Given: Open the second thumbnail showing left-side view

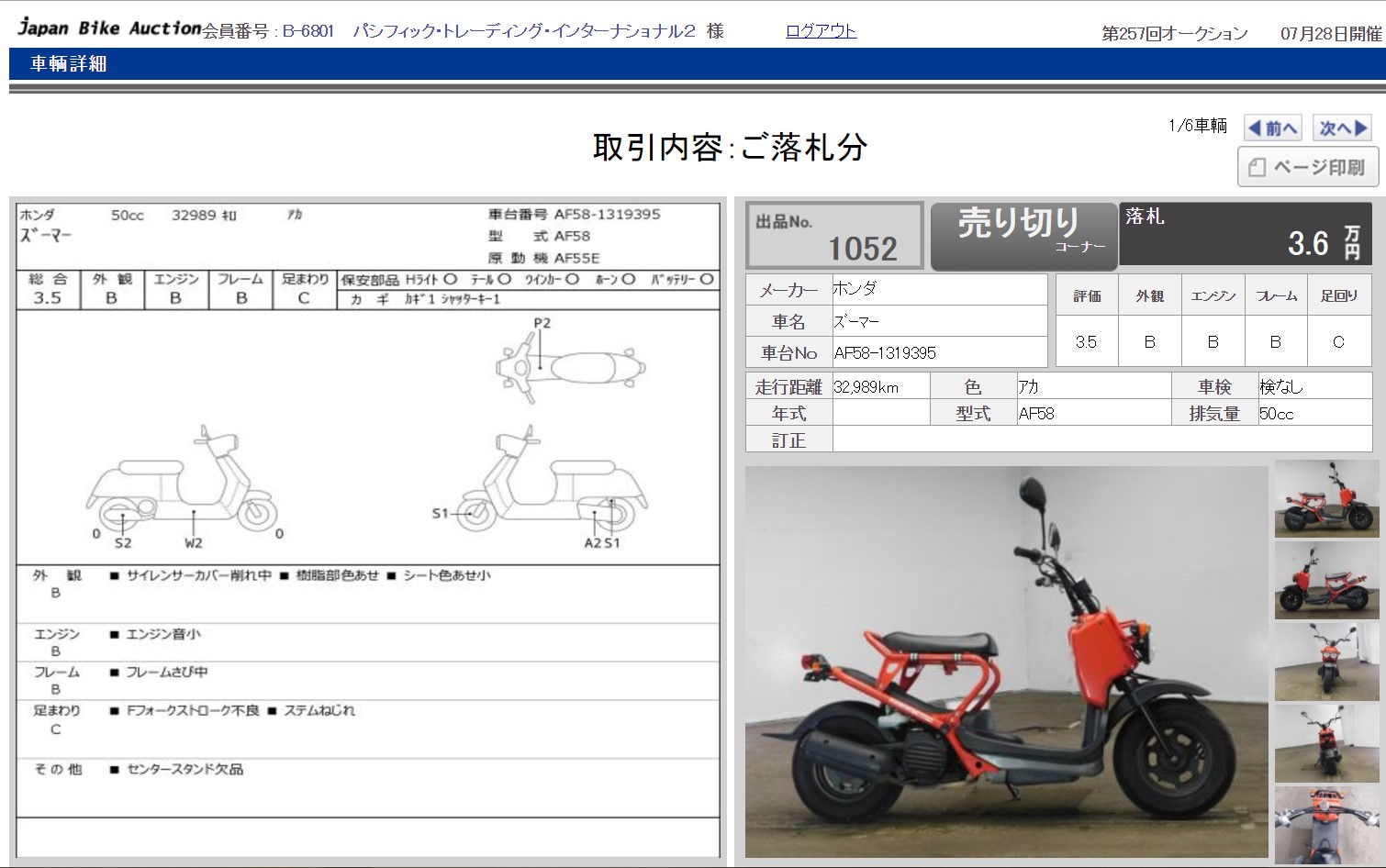Looking at the screenshot, I should [x=1326, y=580].
